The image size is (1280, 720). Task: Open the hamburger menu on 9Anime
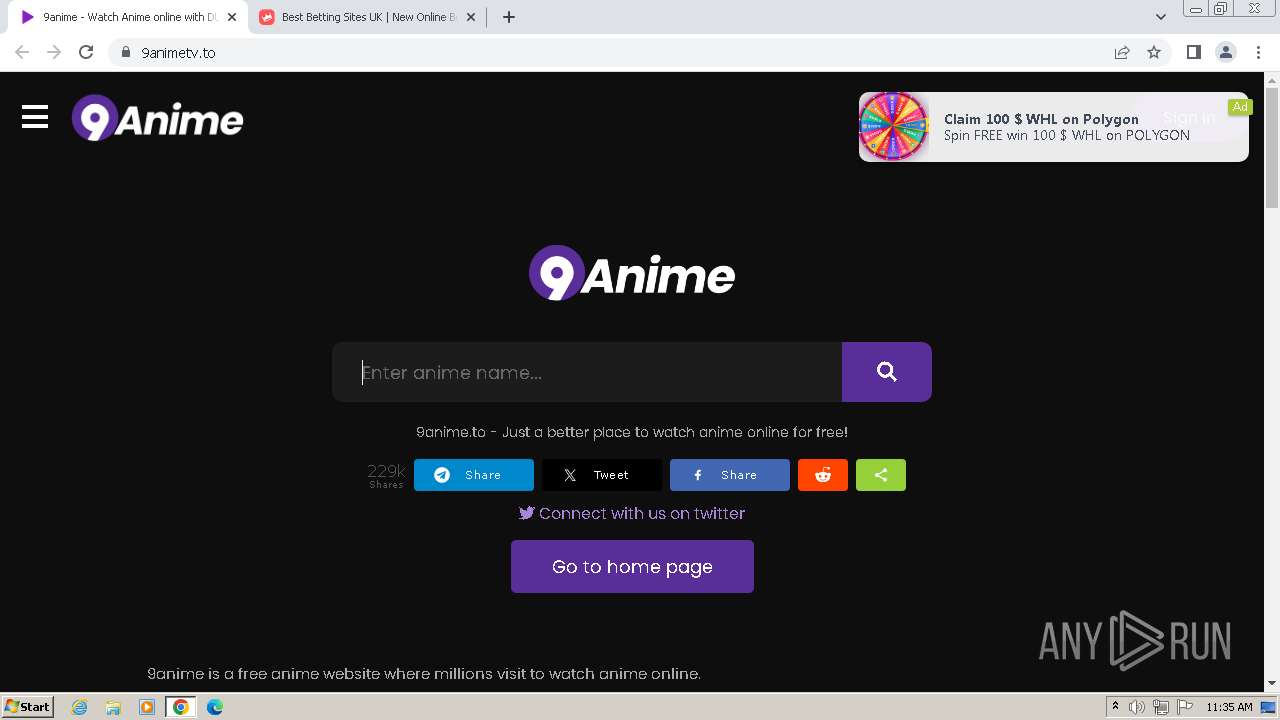35,117
